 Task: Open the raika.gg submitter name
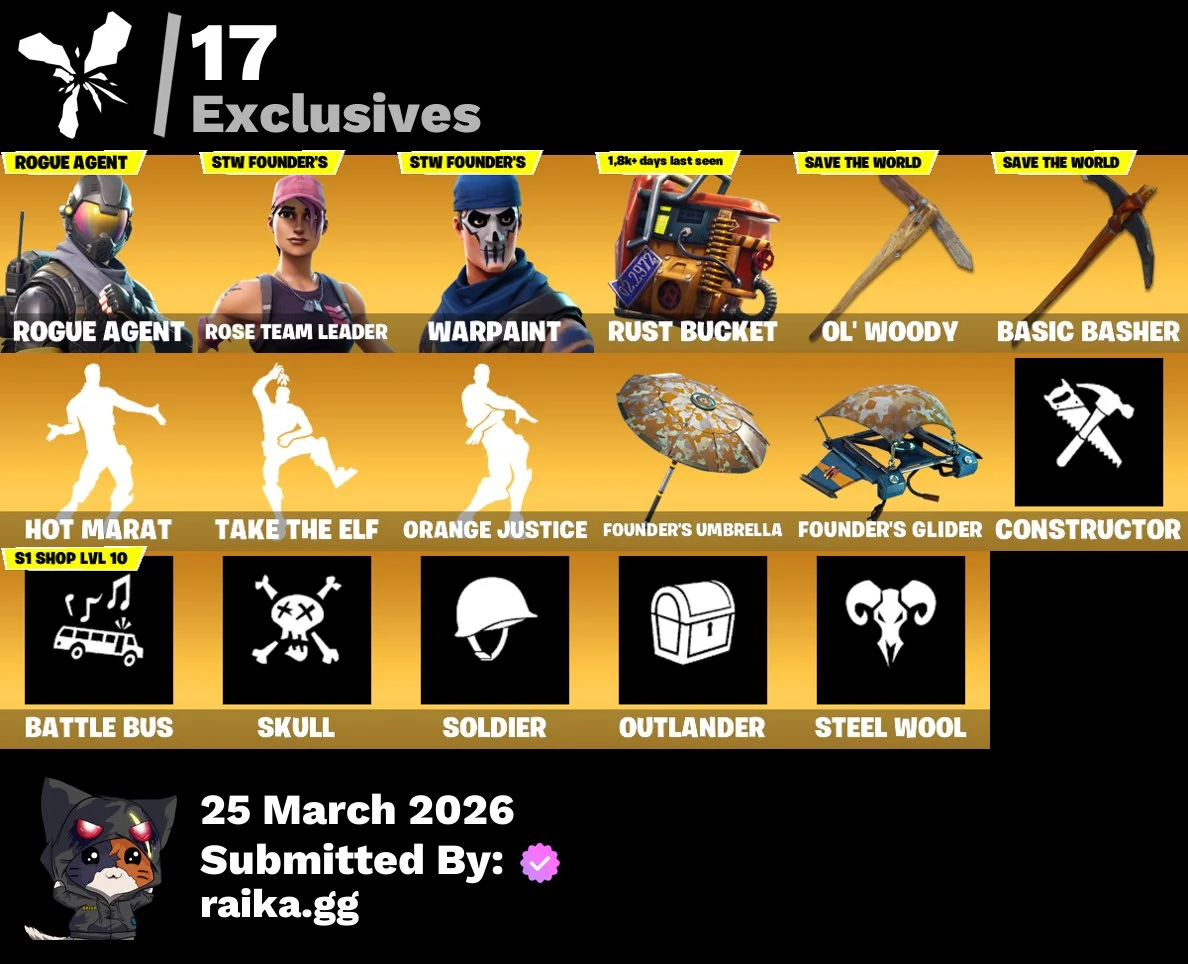(x=280, y=906)
